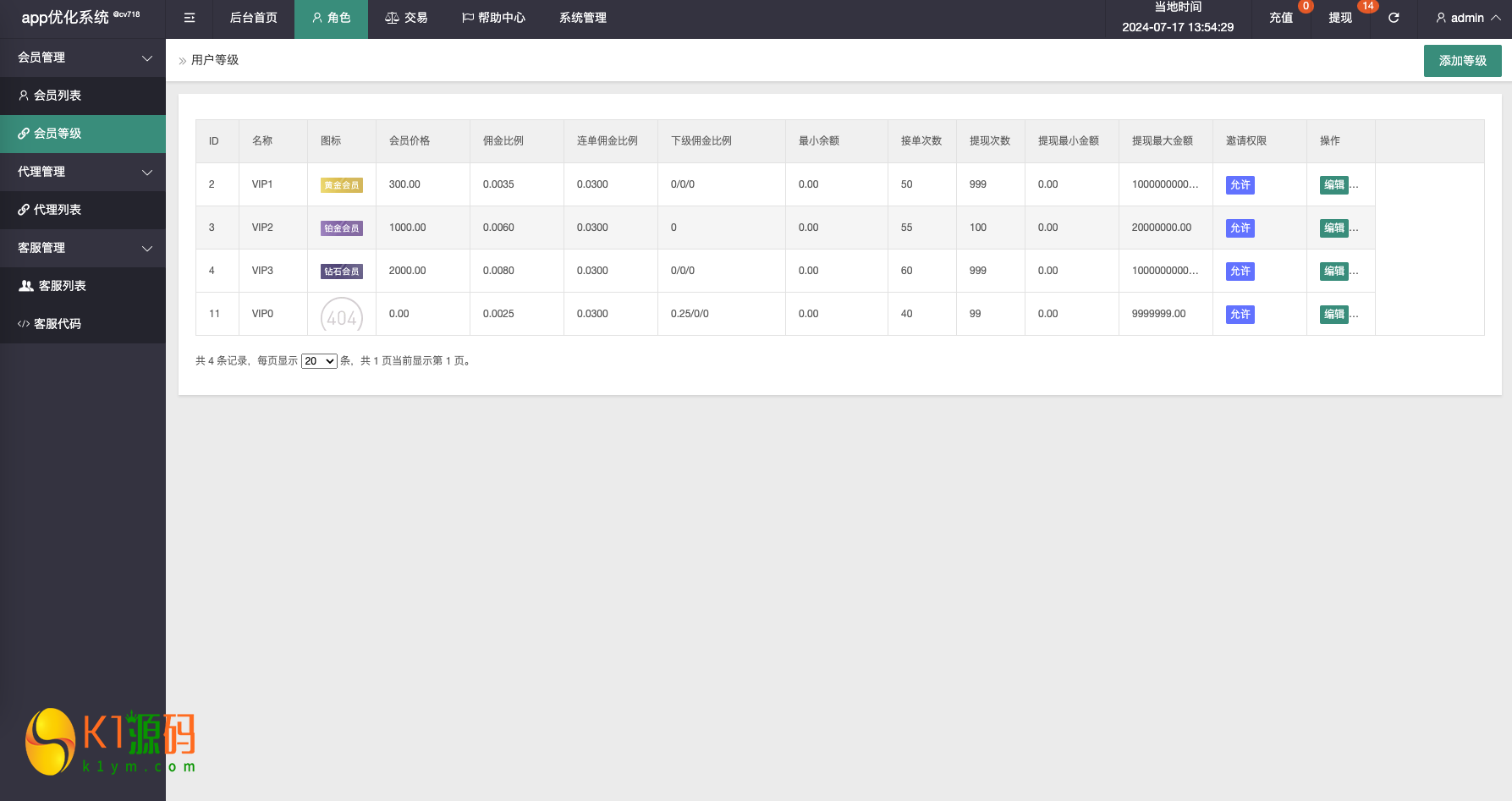The width and height of the screenshot is (1512, 801).
Task: Click 编辑 for the VIP0 row
Action: pyautogui.click(x=1334, y=315)
